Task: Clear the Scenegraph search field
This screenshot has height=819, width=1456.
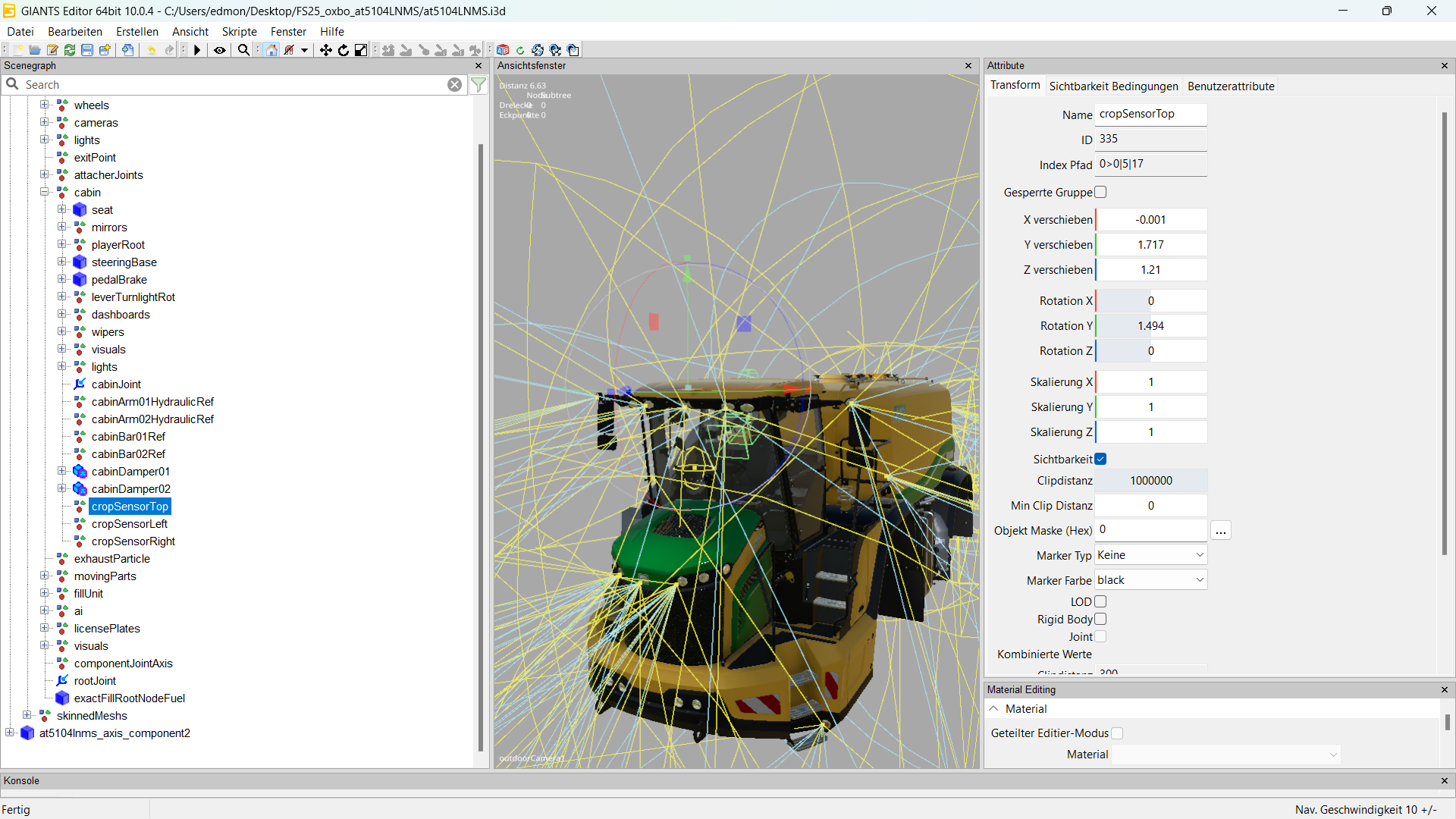Action: point(454,85)
